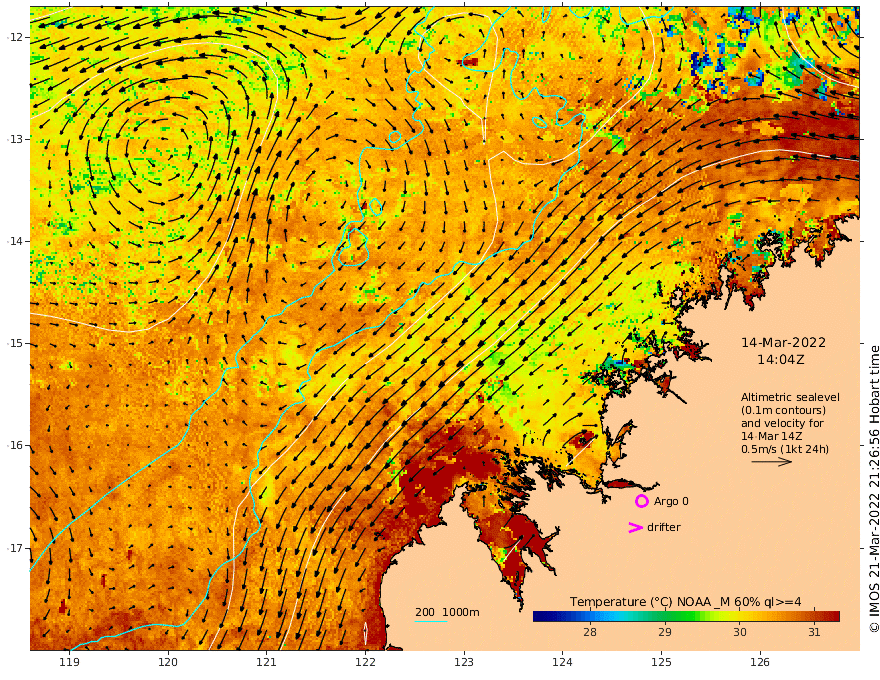Click the dark red end of temperature colorbar
This screenshot has height=680, width=880.
(x=833, y=617)
